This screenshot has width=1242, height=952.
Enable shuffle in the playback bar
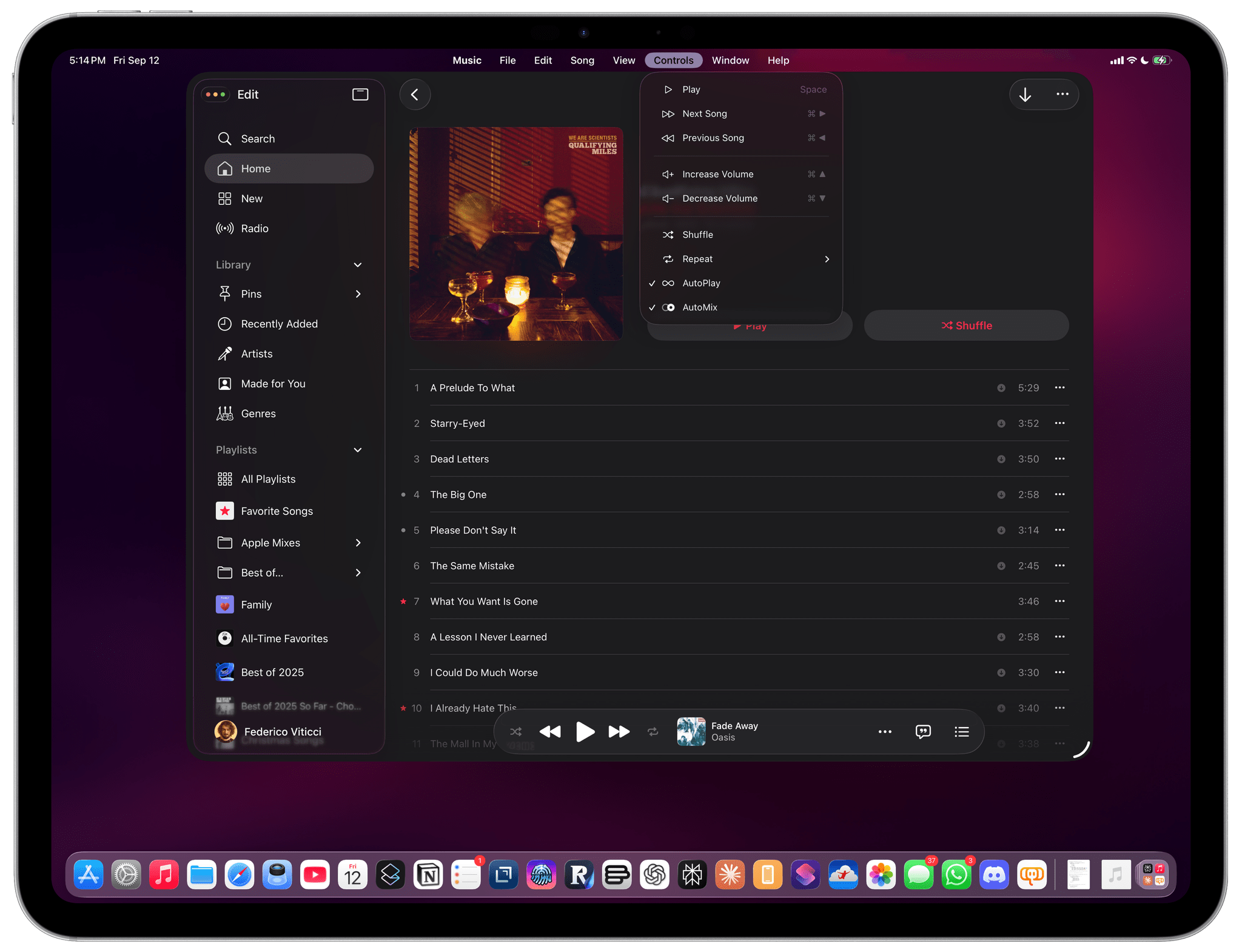(515, 731)
